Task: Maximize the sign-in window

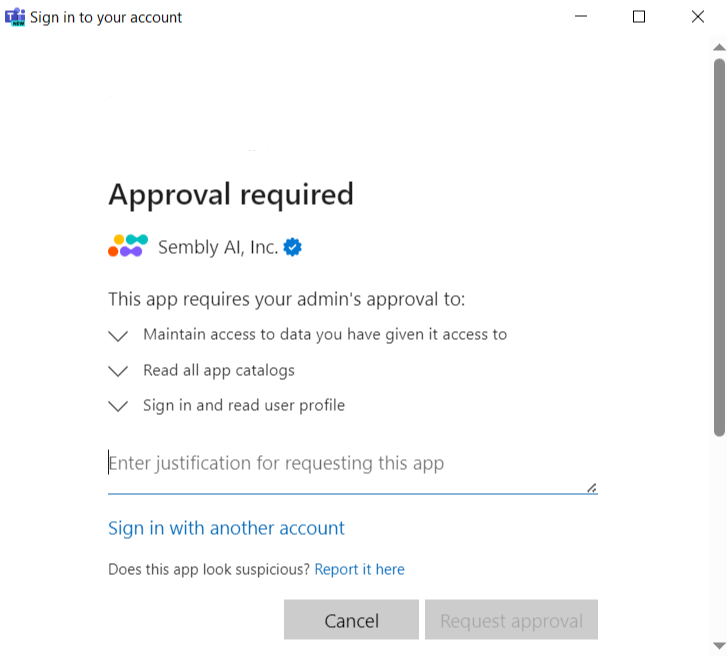Action: tap(639, 17)
